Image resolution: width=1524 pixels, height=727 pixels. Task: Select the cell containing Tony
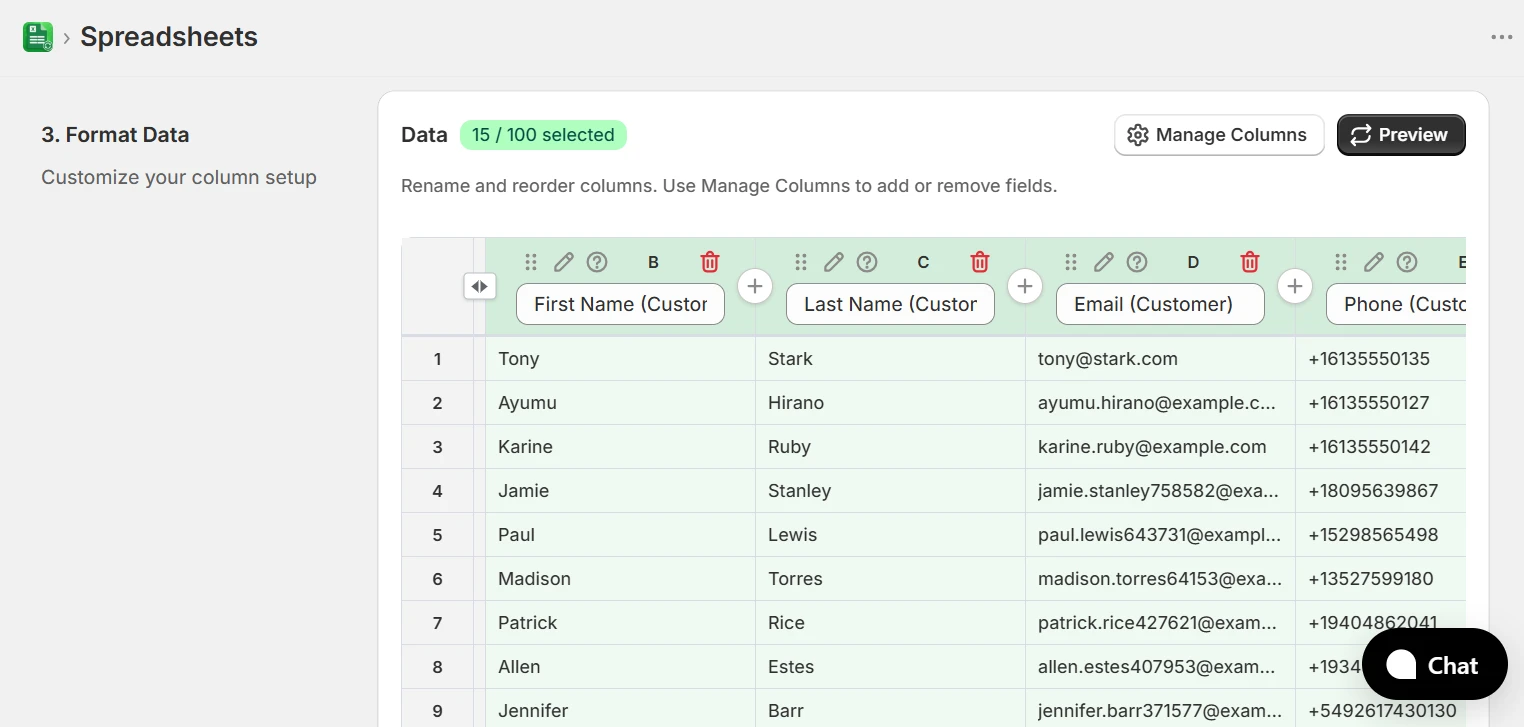click(x=620, y=359)
